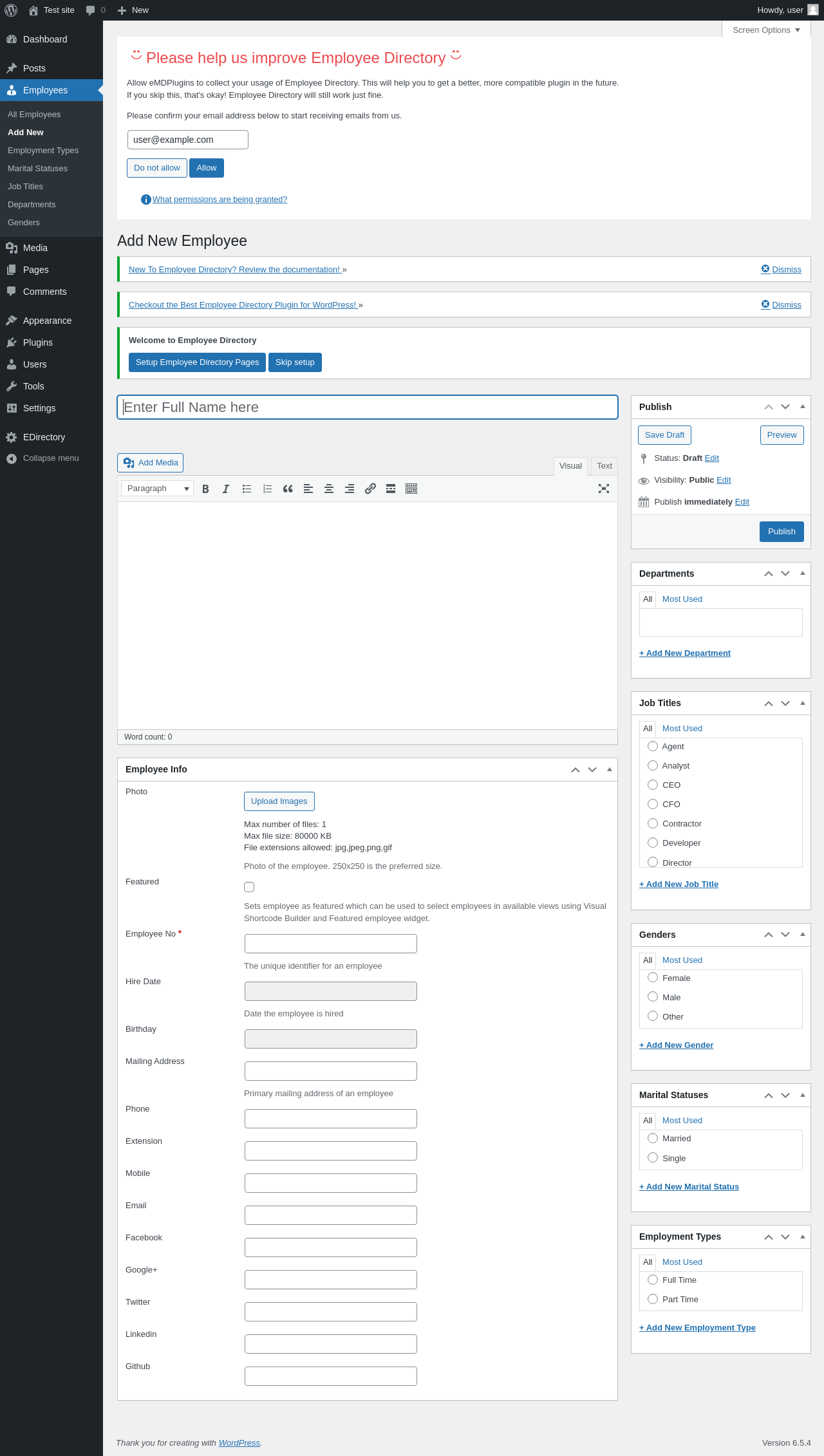The width and height of the screenshot is (824, 1456).
Task: Collapse the Genders panel
Action: tap(802, 935)
